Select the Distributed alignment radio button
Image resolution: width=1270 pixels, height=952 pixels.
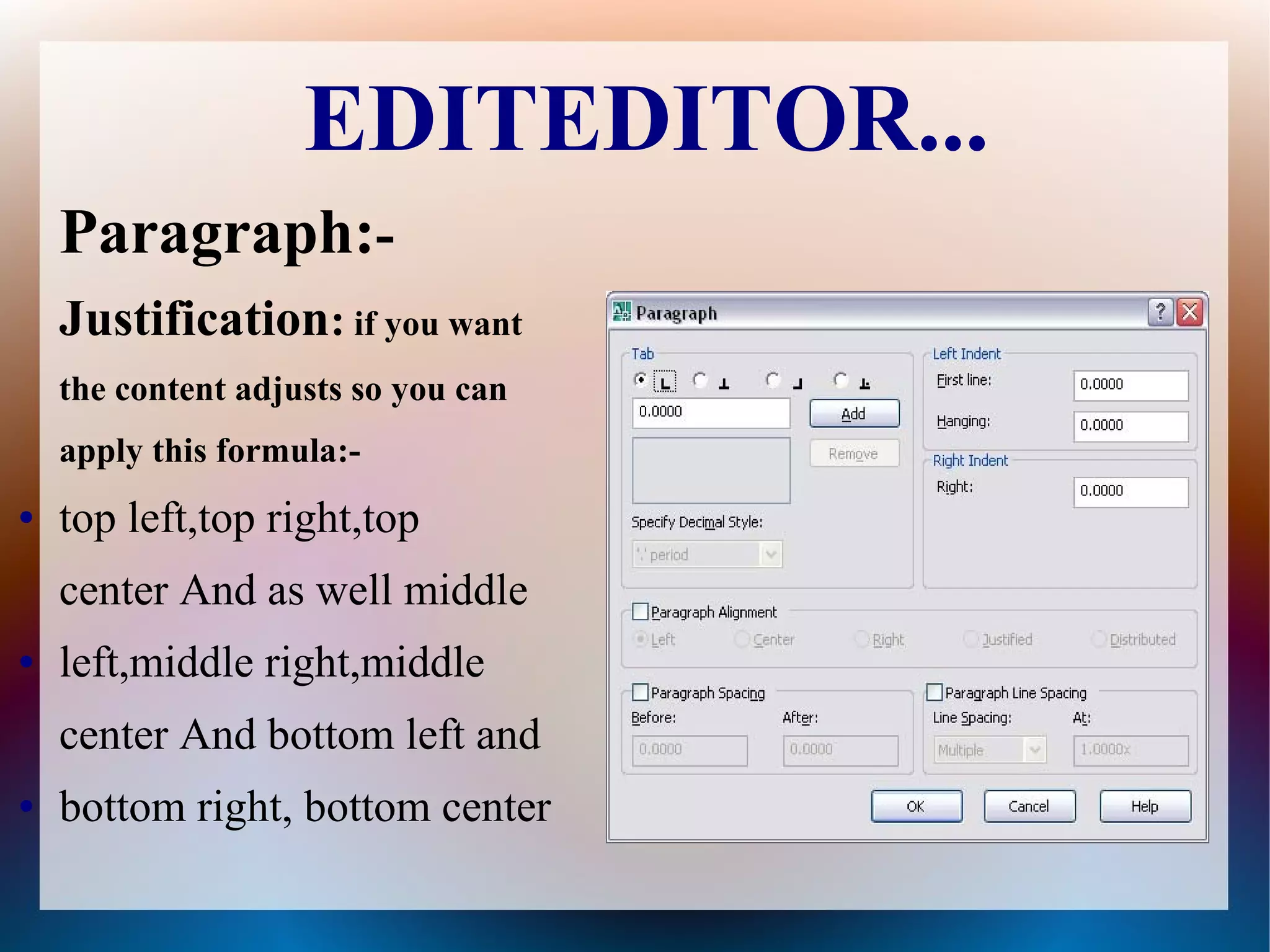pyautogui.click(x=1099, y=639)
